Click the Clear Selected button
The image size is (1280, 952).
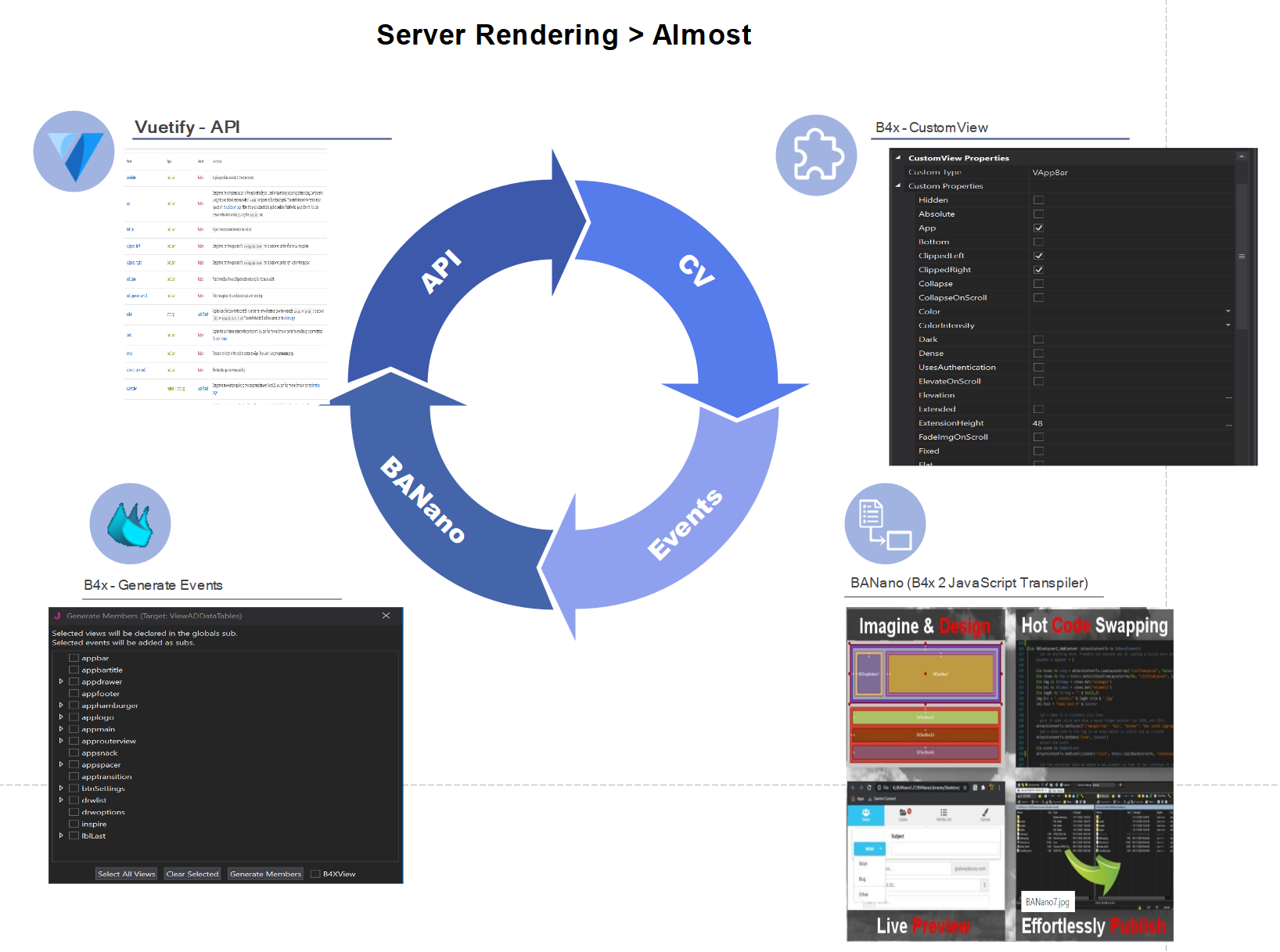pos(192,874)
